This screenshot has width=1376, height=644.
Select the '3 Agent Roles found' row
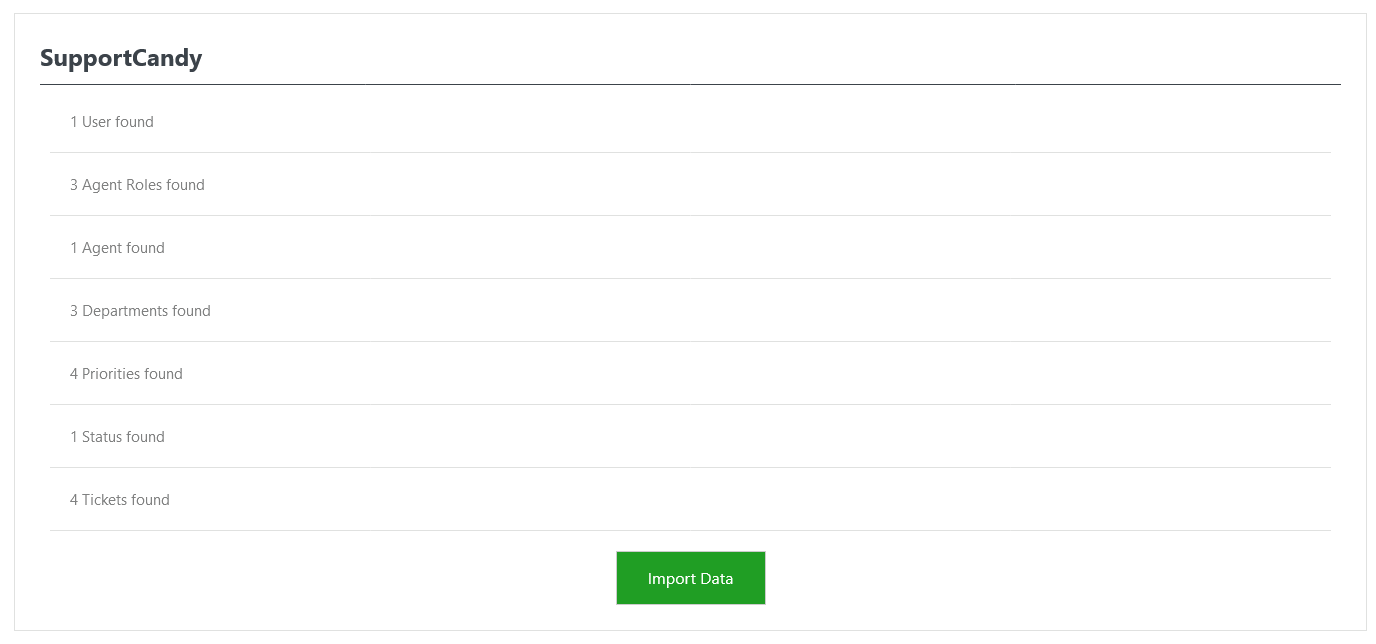(x=137, y=185)
